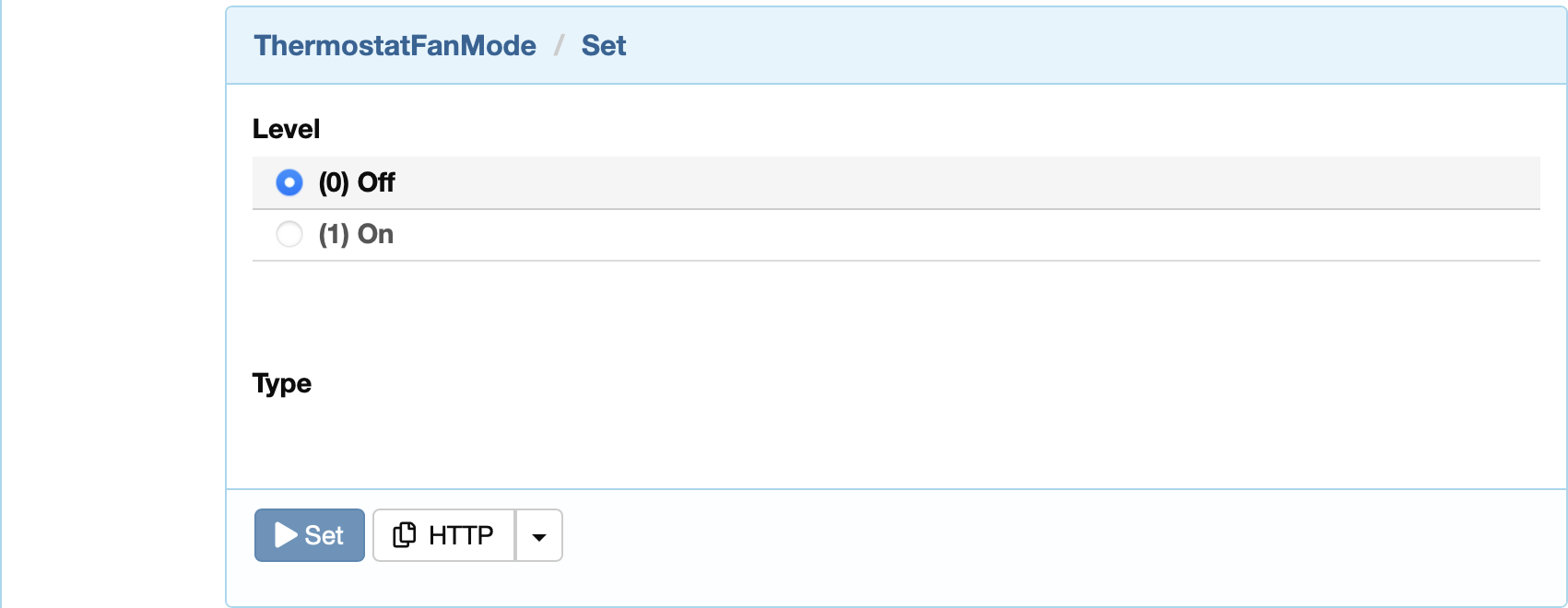1568x608 pixels.
Task: Click the blank area of the On row
Action: coord(968,235)
